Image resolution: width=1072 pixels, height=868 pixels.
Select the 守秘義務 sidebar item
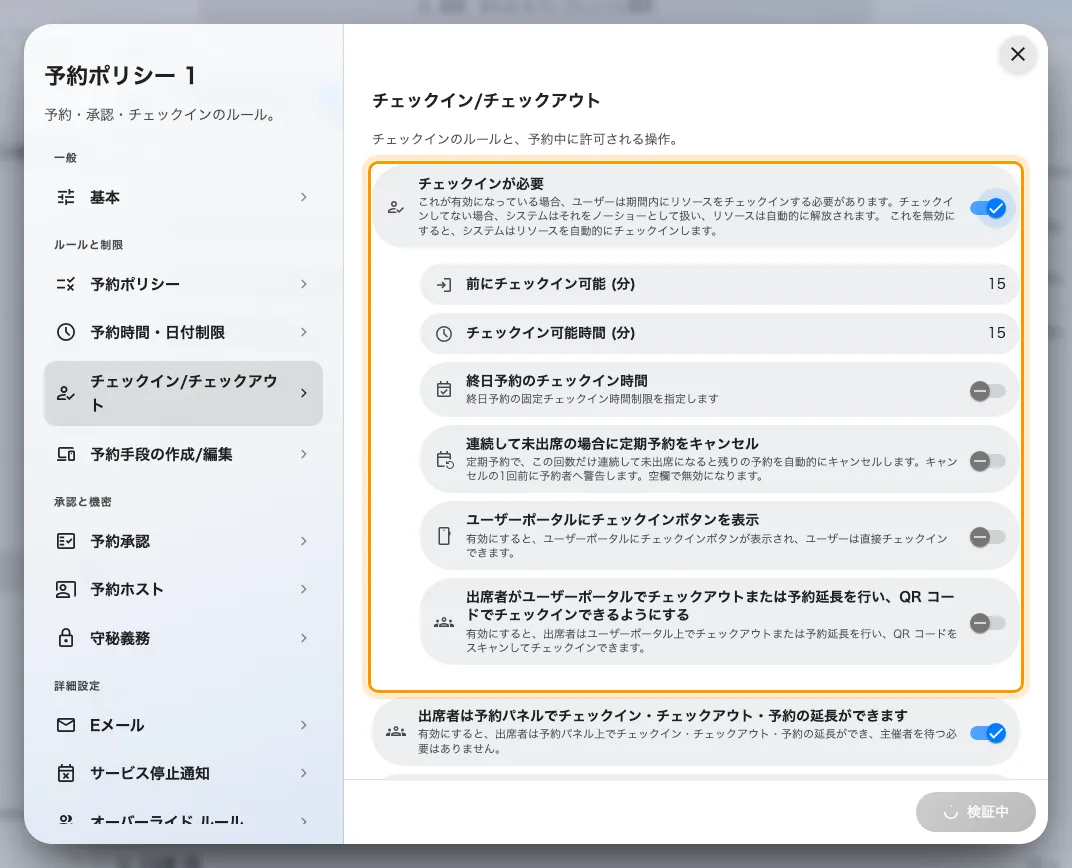point(183,638)
